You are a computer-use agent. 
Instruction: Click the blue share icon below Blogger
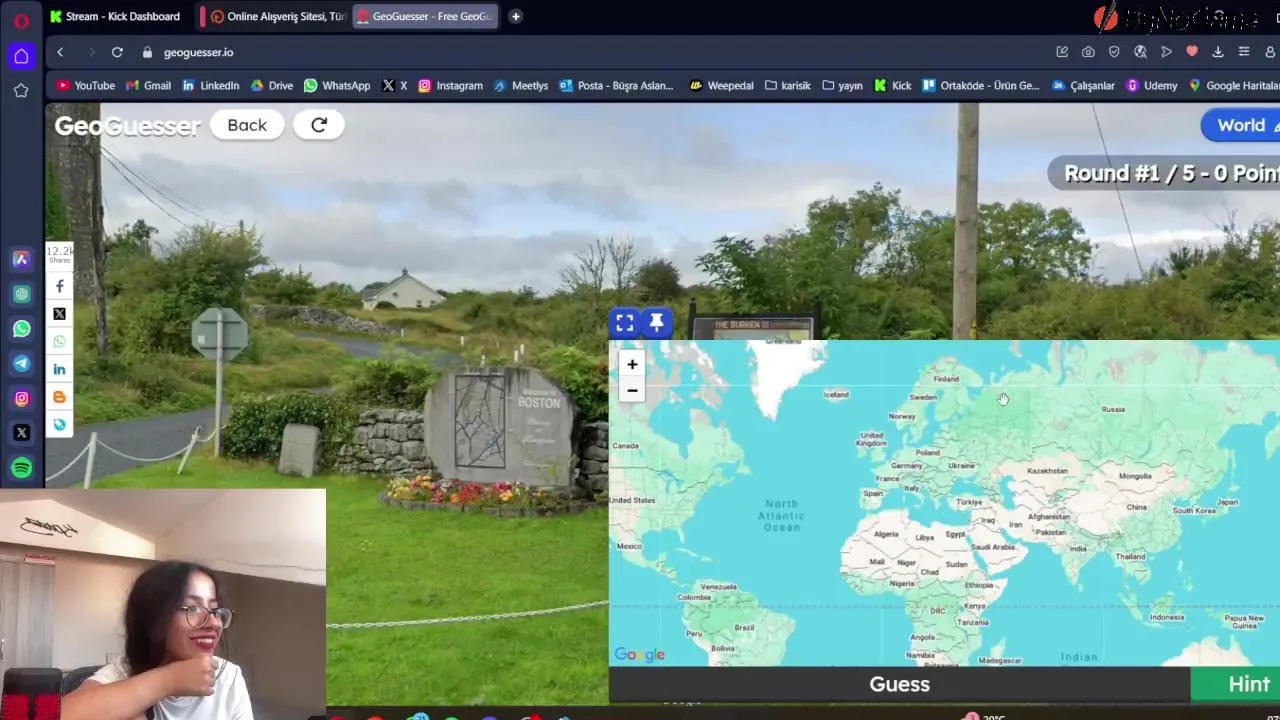pos(59,425)
